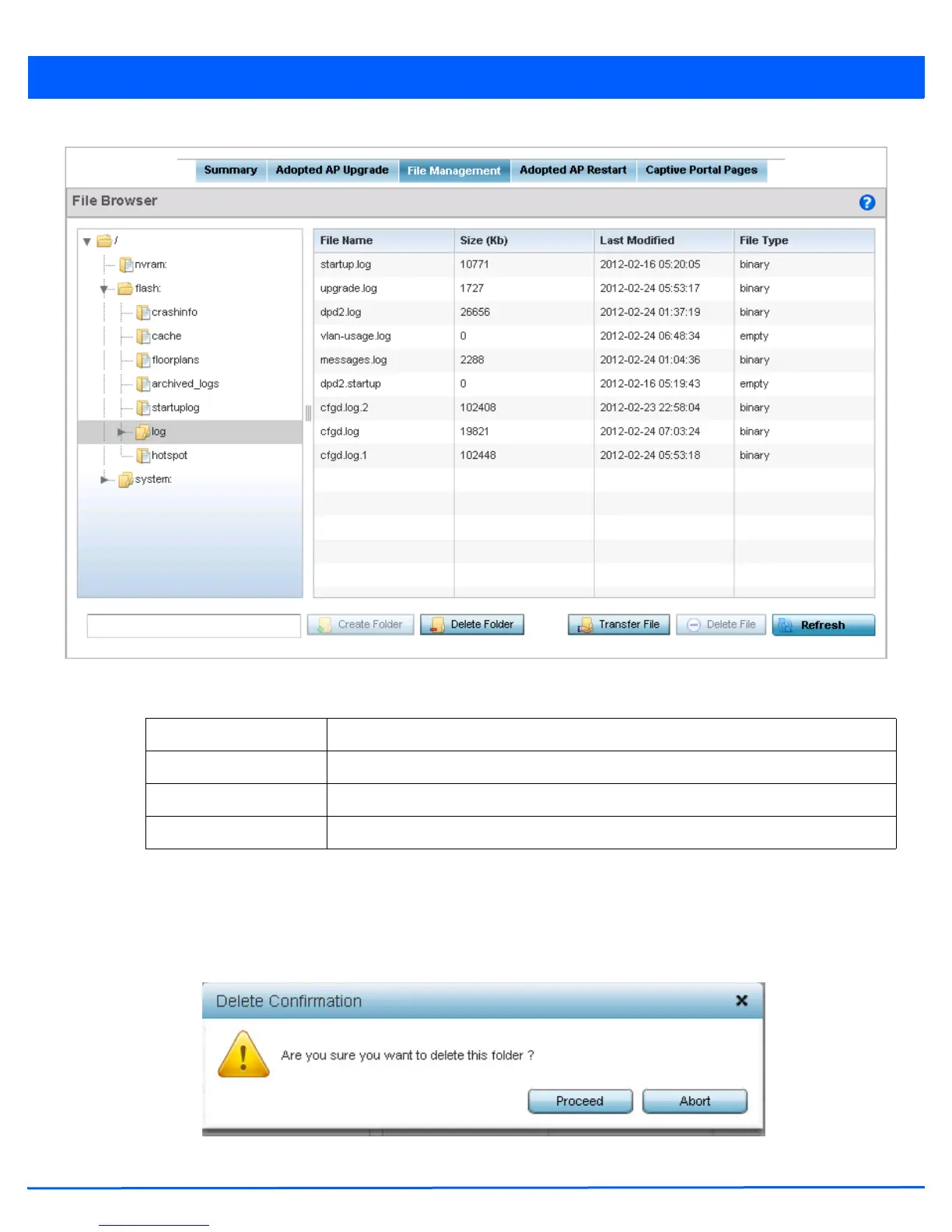Close the Delete Confirmation dialog
Viewport: 952px width, 1232px height.
point(742,1001)
